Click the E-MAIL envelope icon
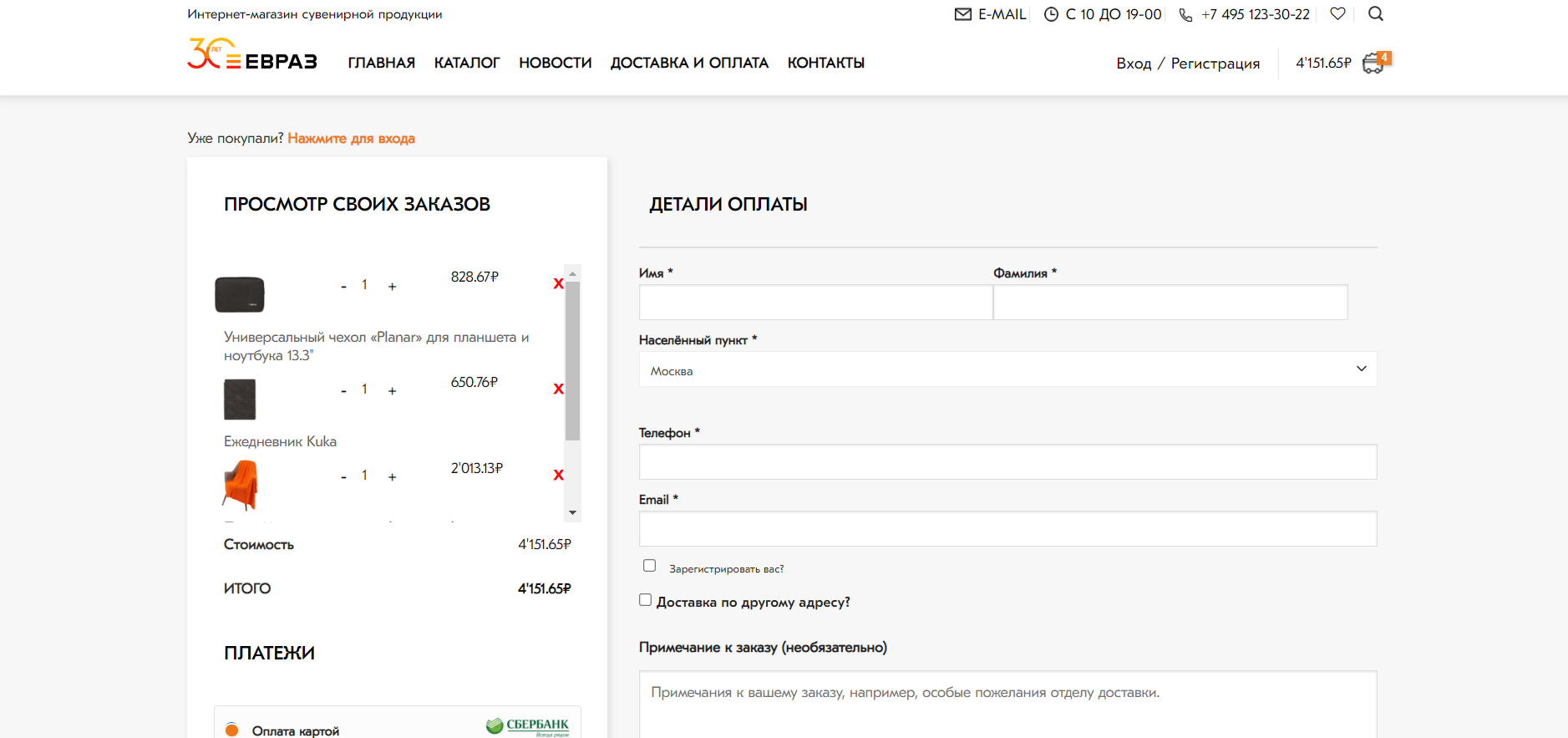Screen dimensions: 1568x738 coord(962,14)
